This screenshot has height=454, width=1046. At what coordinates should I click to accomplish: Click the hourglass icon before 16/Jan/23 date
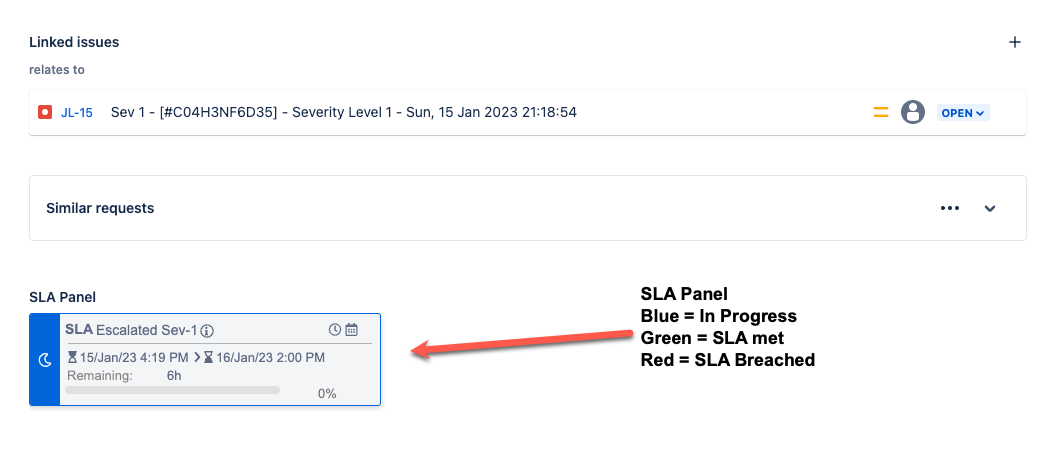[209, 357]
